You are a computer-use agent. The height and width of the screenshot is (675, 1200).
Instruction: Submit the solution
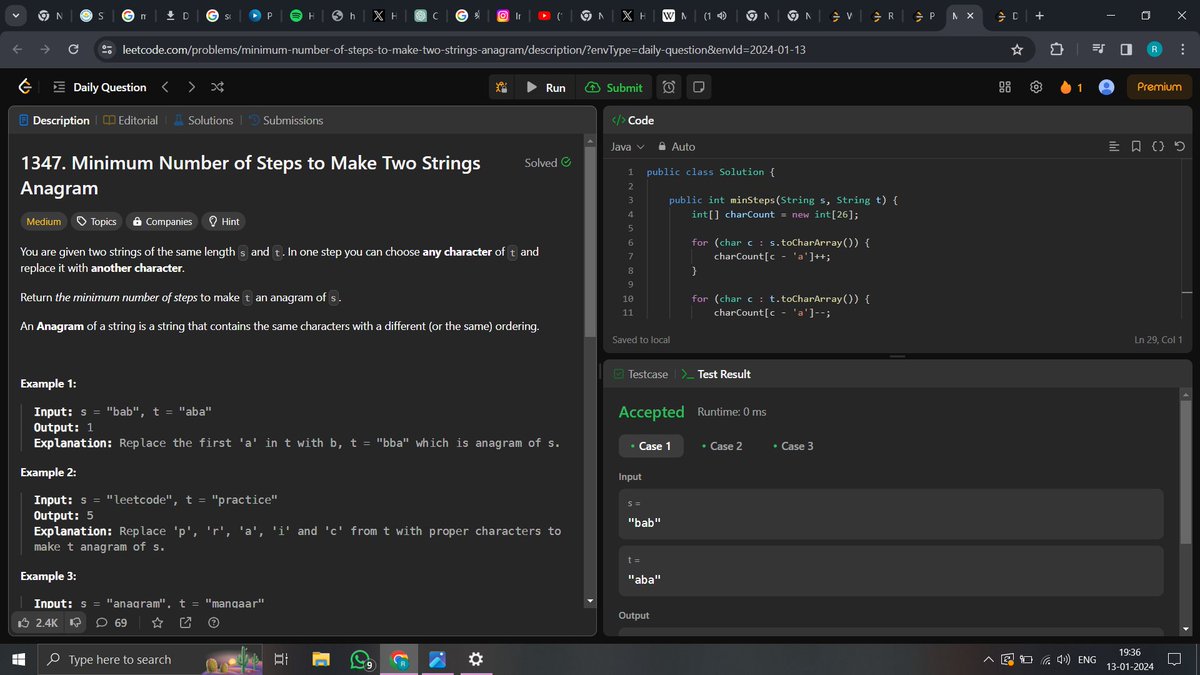(614, 87)
